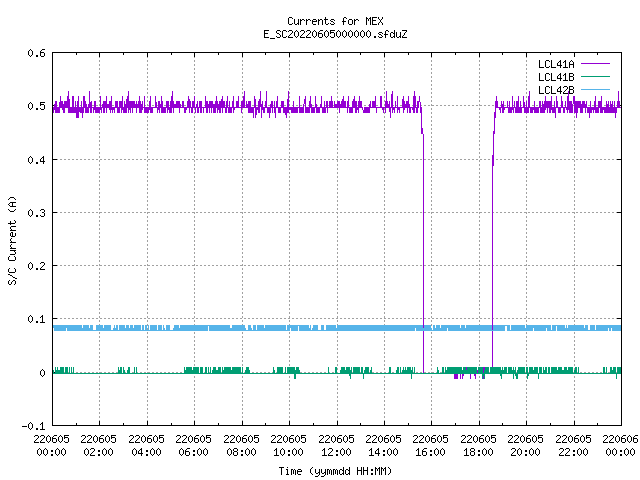Click the -0.1 y-axis tick value

(x=33, y=426)
